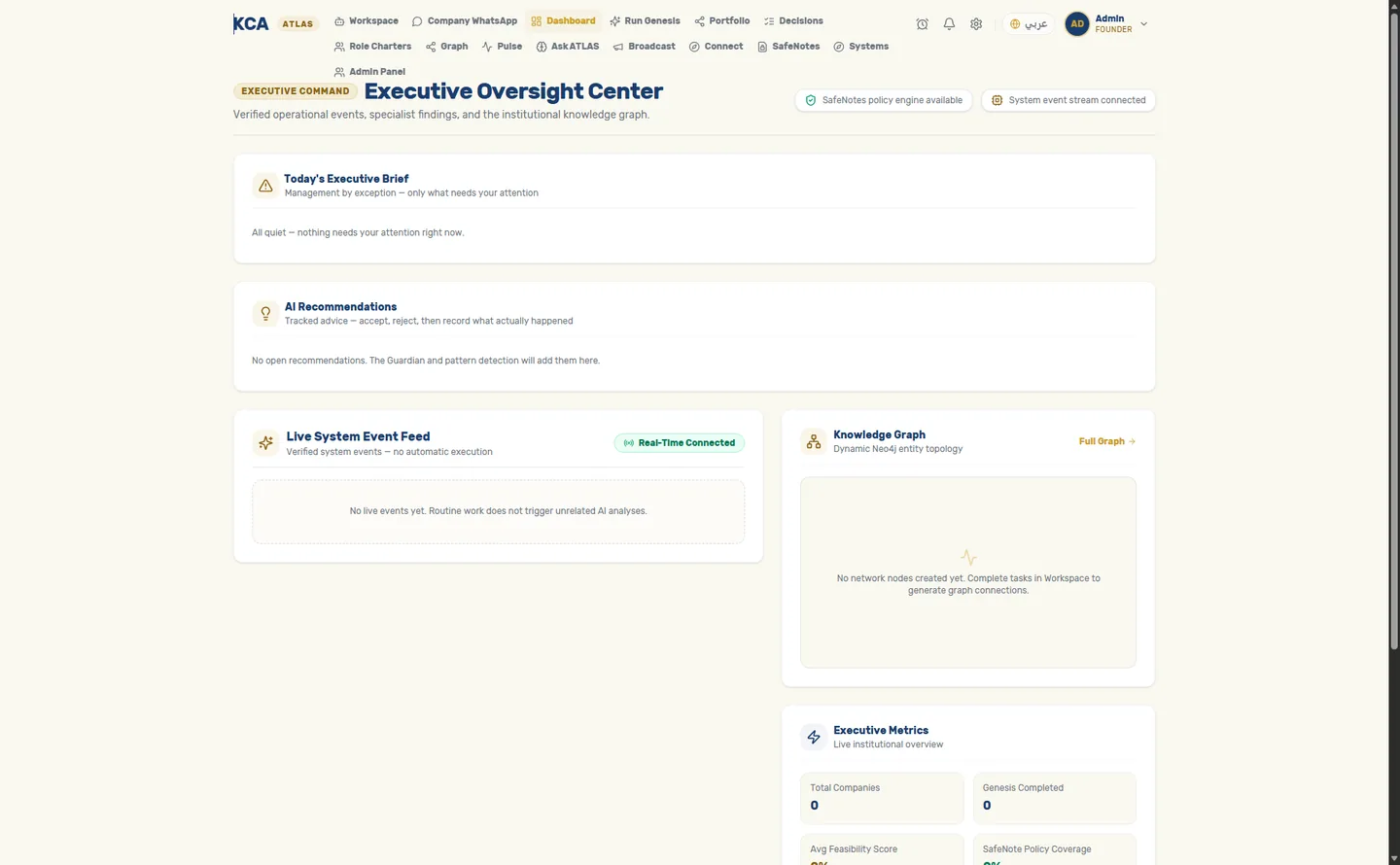The width and height of the screenshot is (1400, 865).
Task: Open notifications via the bell icon
Action: point(949,24)
